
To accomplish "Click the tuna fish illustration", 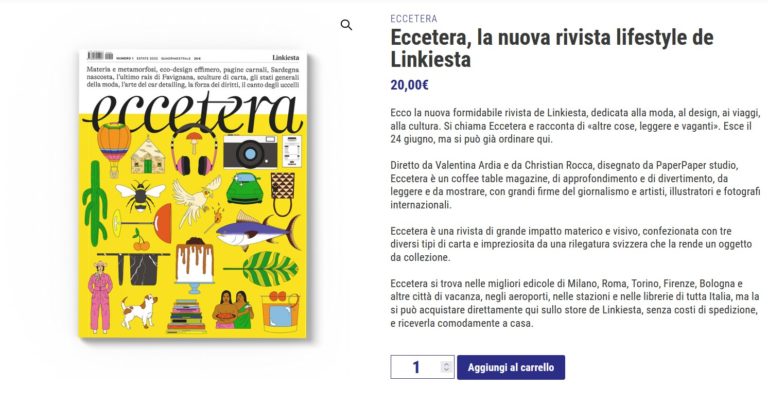I will point(258,231).
